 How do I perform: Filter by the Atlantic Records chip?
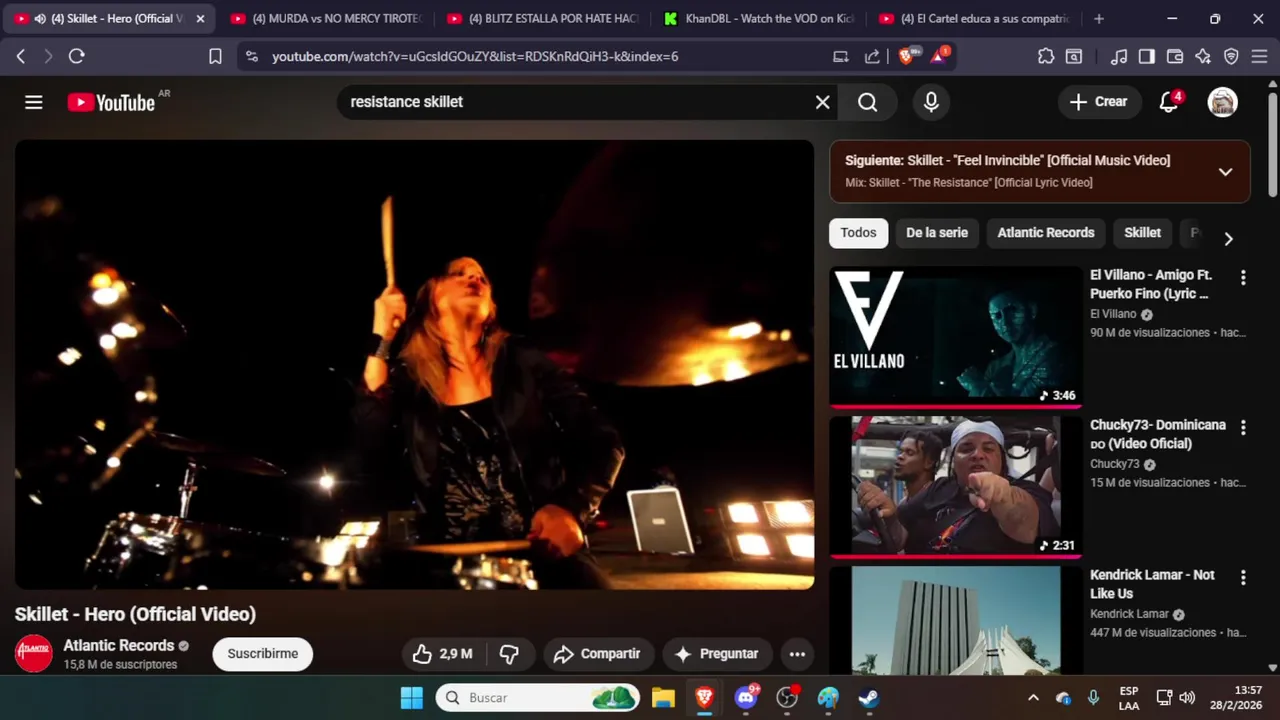(x=1046, y=233)
